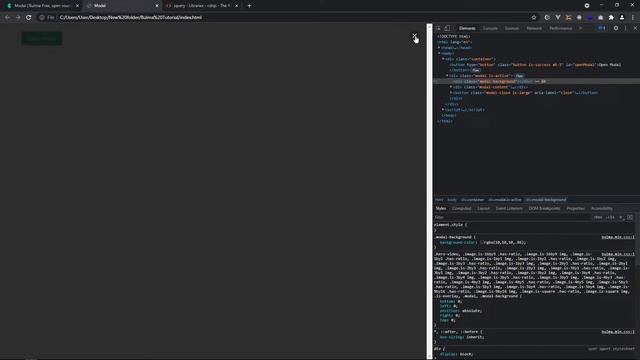Open the bulma.min.css link for .modal-background rule
Screen dimensions: 640x360
pos(618,237)
